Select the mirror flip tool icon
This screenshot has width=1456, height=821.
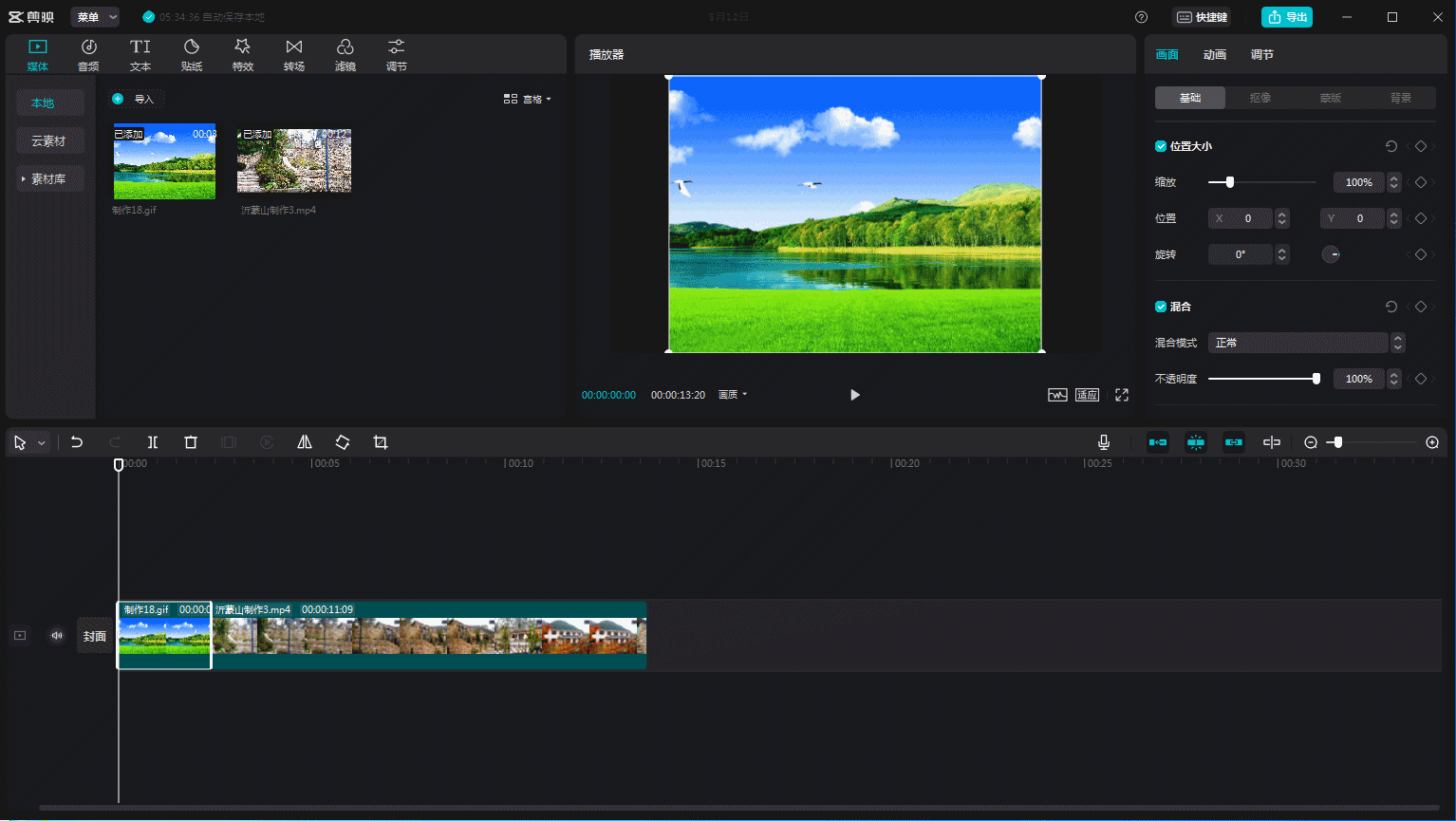coord(305,442)
